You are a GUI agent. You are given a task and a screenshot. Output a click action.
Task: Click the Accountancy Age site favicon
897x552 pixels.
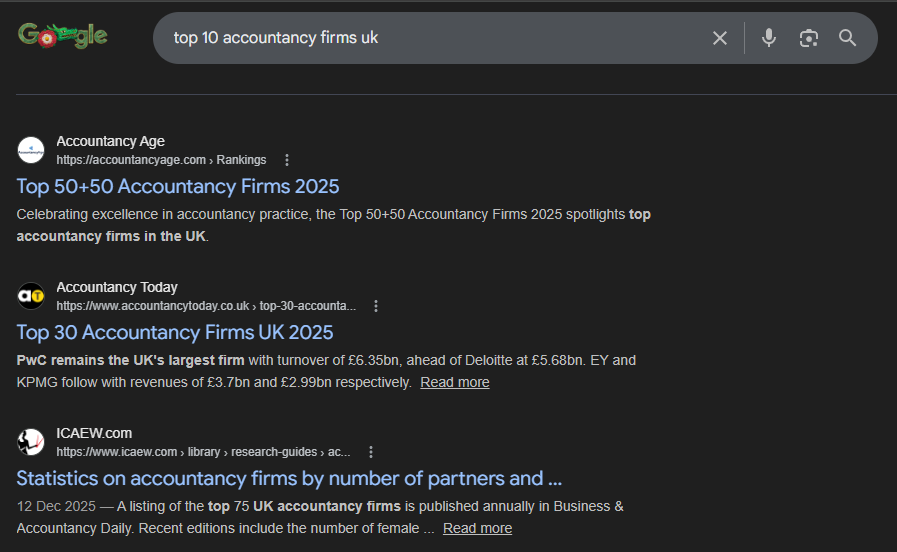tap(31, 150)
